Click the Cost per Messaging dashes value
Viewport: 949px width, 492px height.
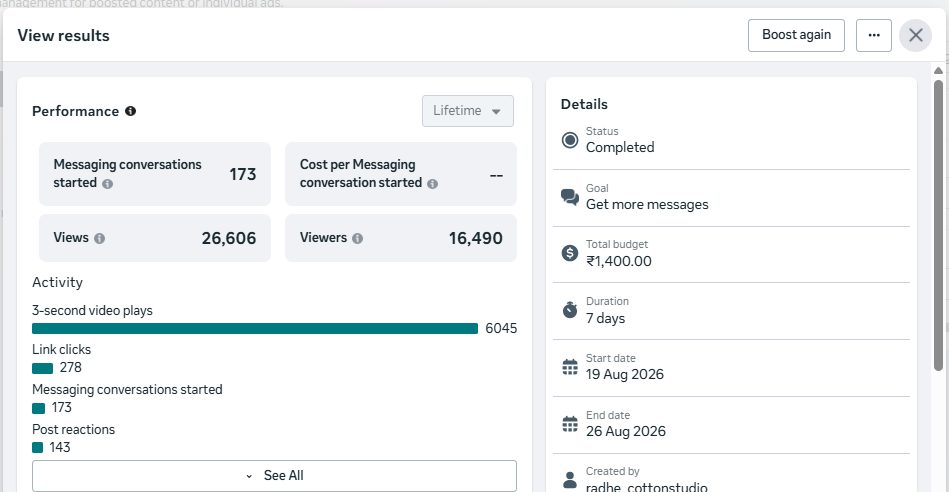(x=496, y=175)
